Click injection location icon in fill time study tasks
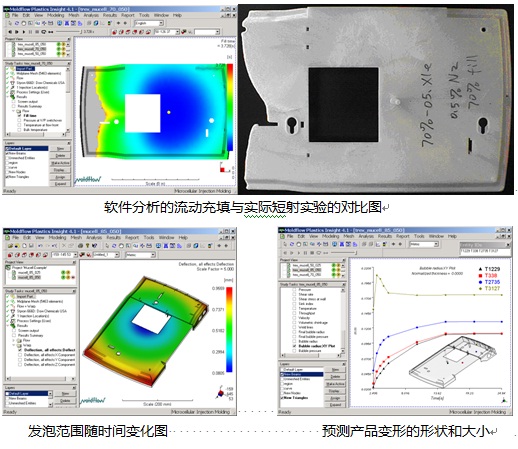Image resolution: width=518 pixels, height=449 pixels. click(x=13, y=87)
